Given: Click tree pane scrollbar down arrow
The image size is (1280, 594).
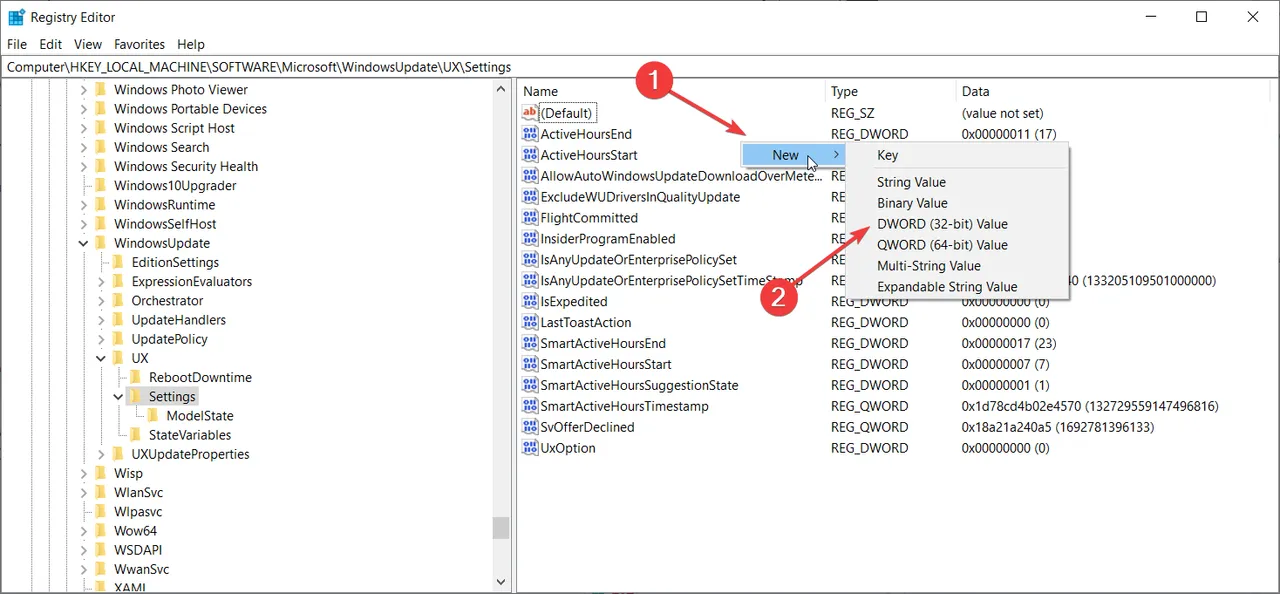Looking at the screenshot, I should pos(501,581).
